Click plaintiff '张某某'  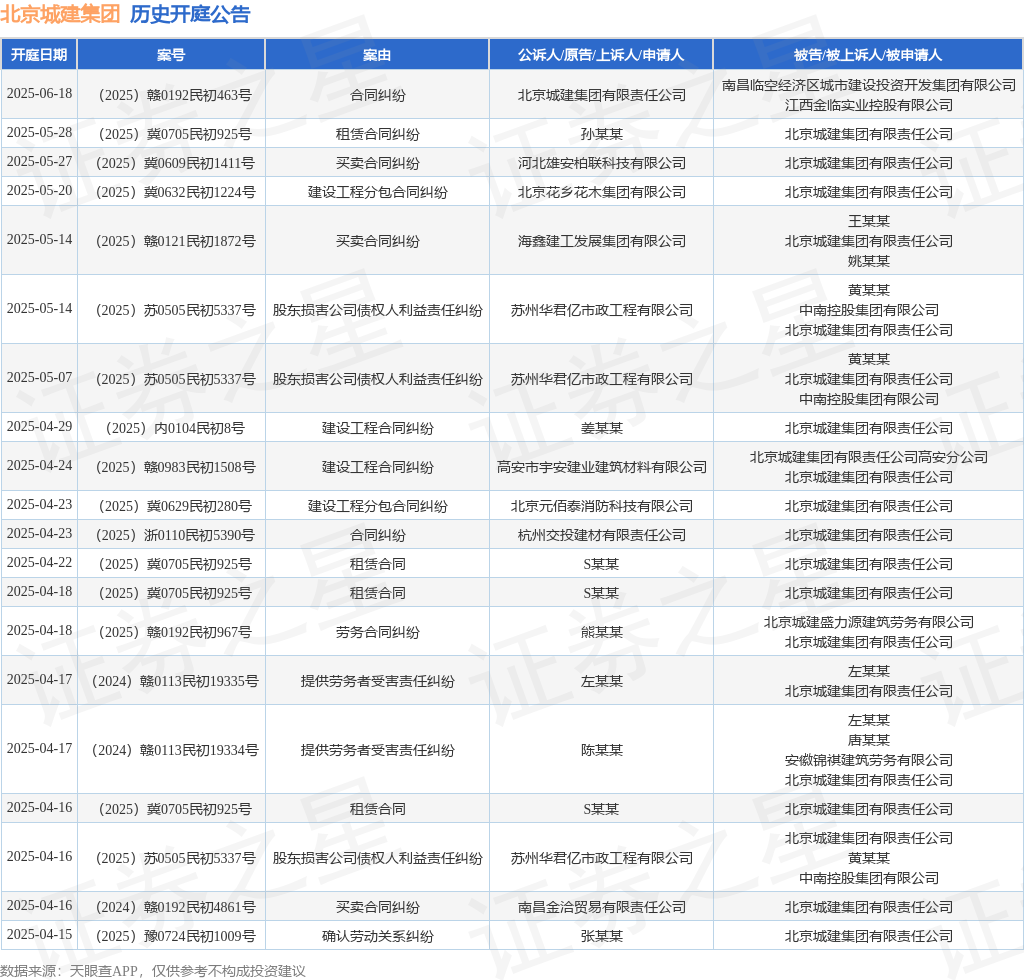[x=601, y=936]
